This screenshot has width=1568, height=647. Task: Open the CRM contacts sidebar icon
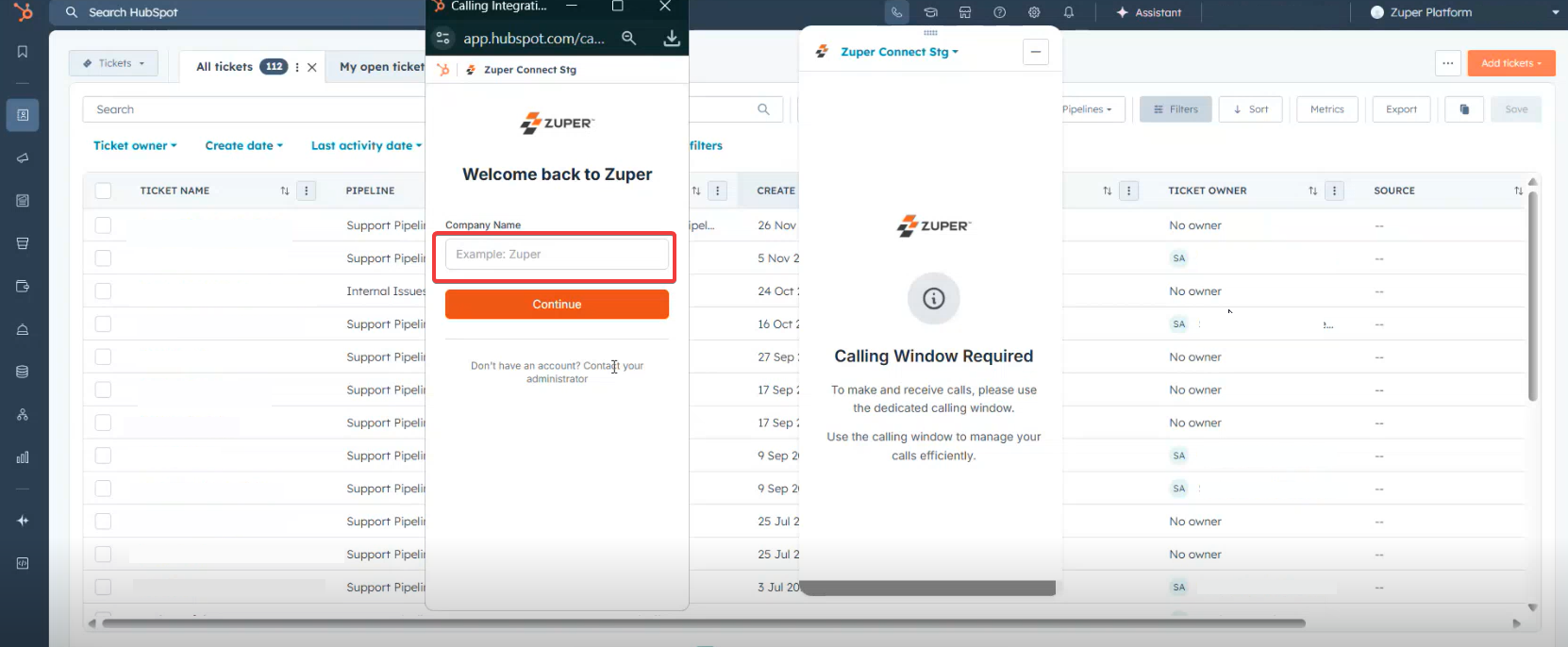tap(23, 115)
